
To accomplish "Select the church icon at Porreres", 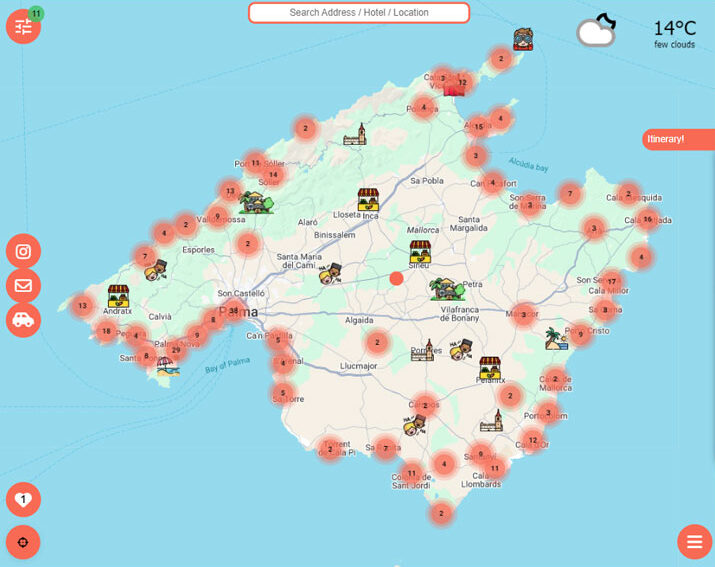I will (423, 350).
